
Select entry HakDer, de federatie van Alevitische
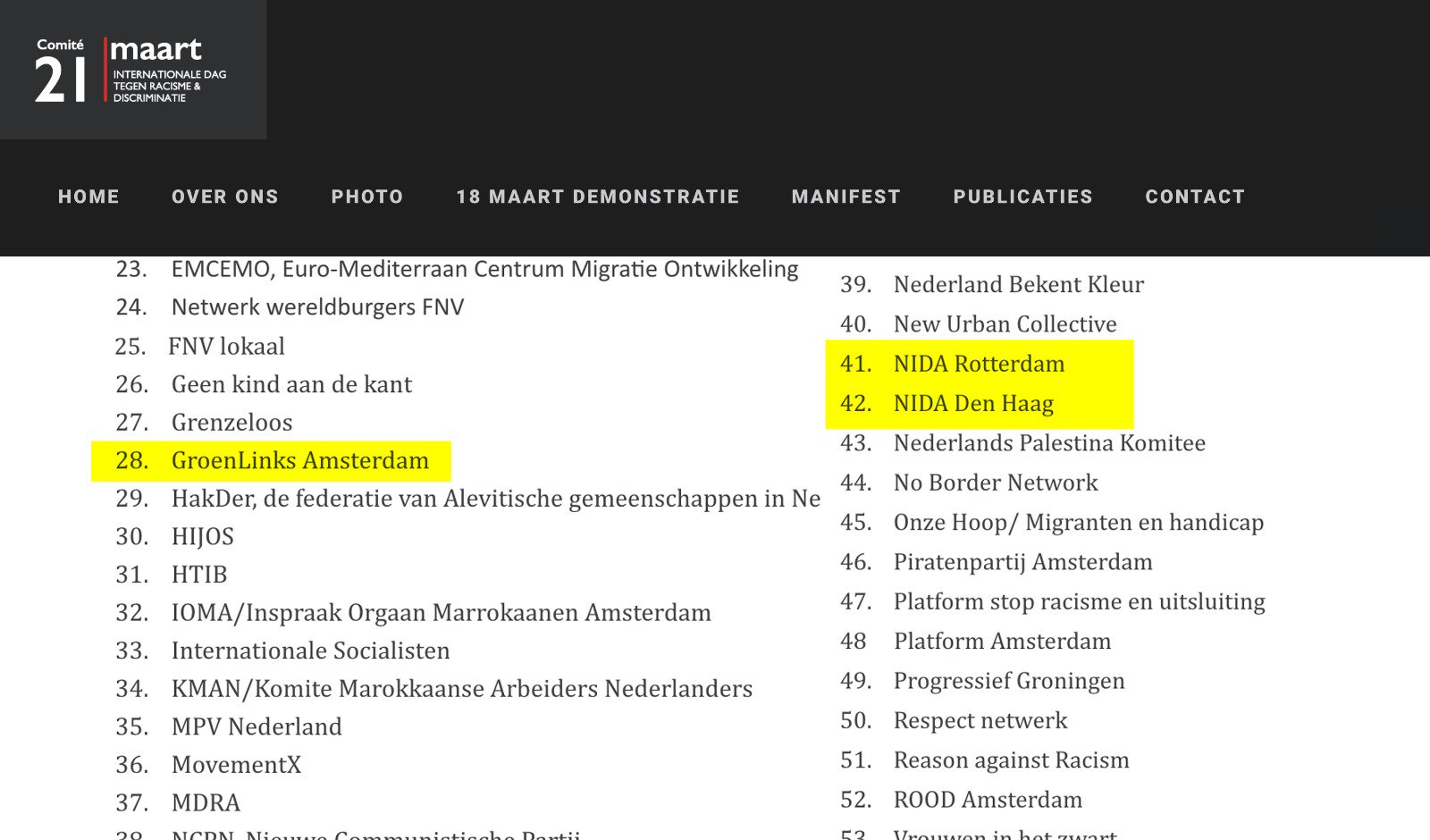[468, 499]
